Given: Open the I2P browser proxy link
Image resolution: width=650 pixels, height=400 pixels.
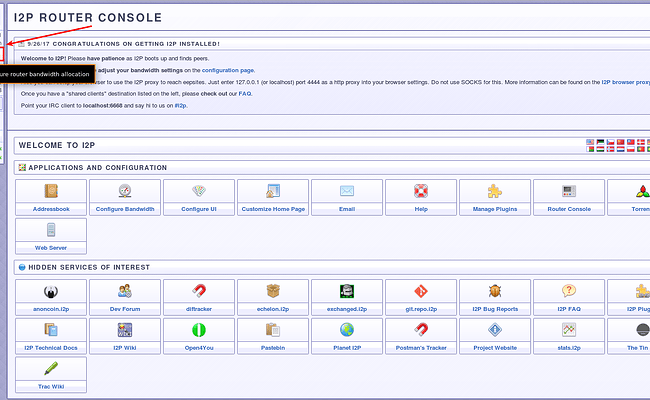Looking at the screenshot, I should pyautogui.click(x=626, y=82).
